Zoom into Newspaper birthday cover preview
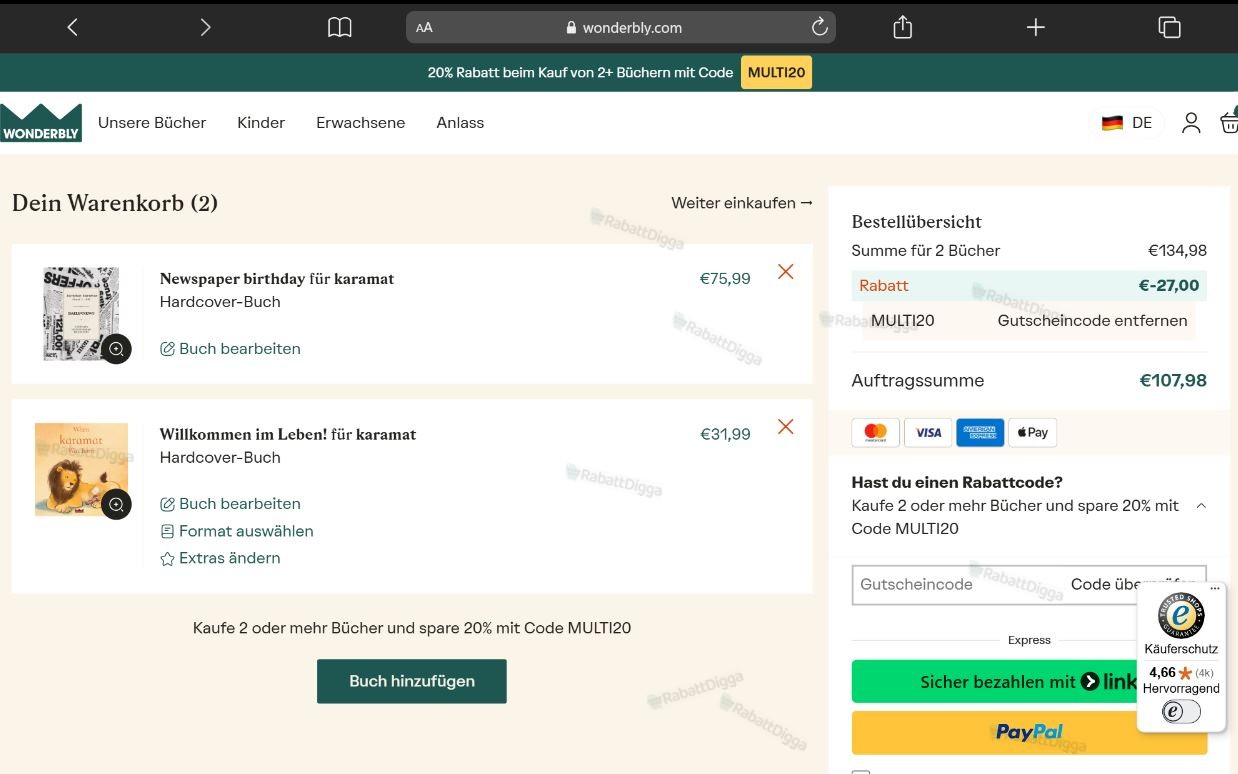 coord(116,349)
